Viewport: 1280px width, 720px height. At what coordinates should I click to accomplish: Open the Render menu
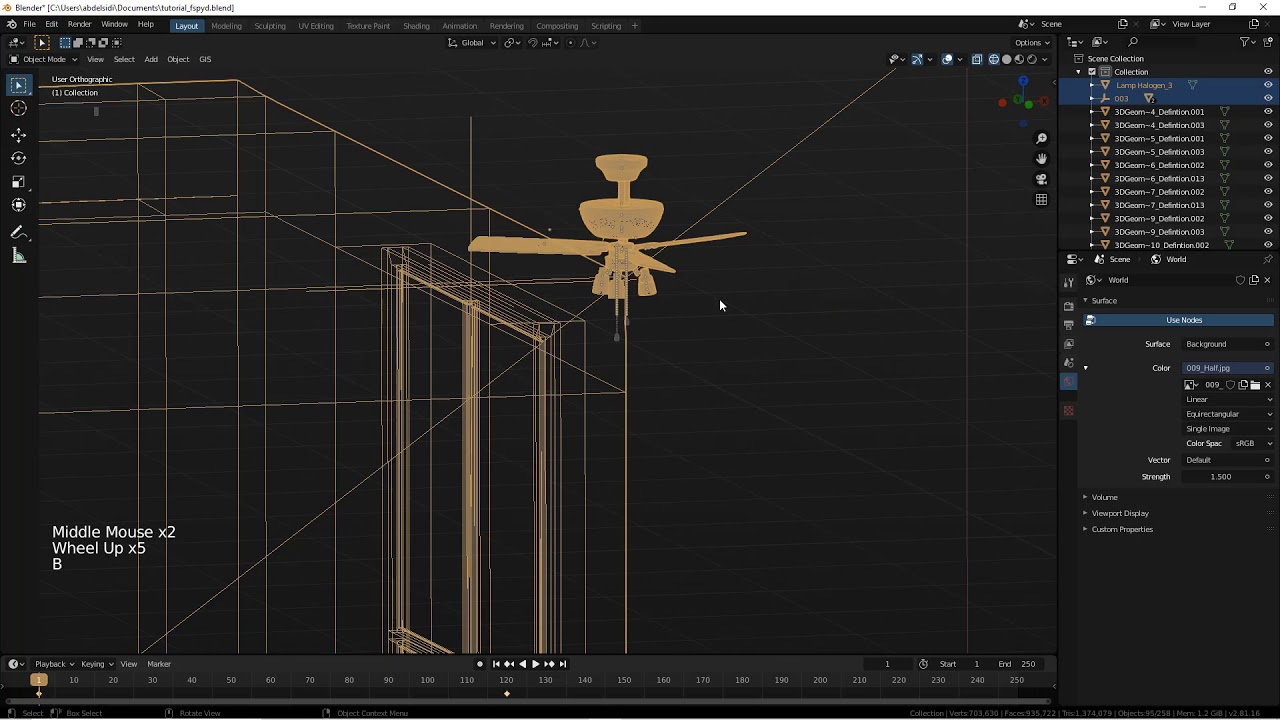point(79,24)
